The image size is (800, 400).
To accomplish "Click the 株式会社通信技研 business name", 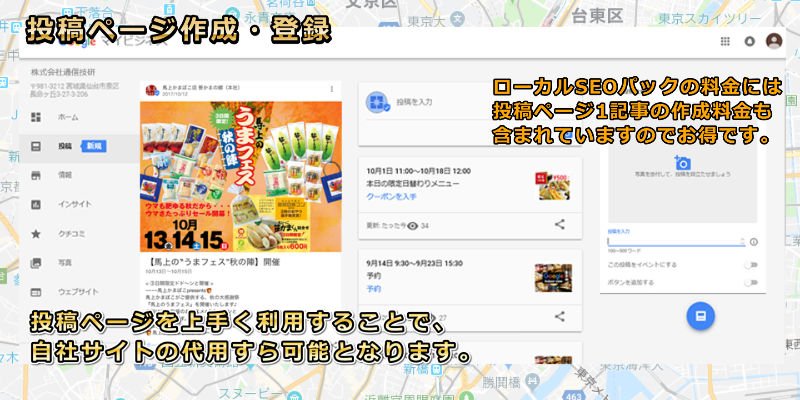I will pos(63,72).
